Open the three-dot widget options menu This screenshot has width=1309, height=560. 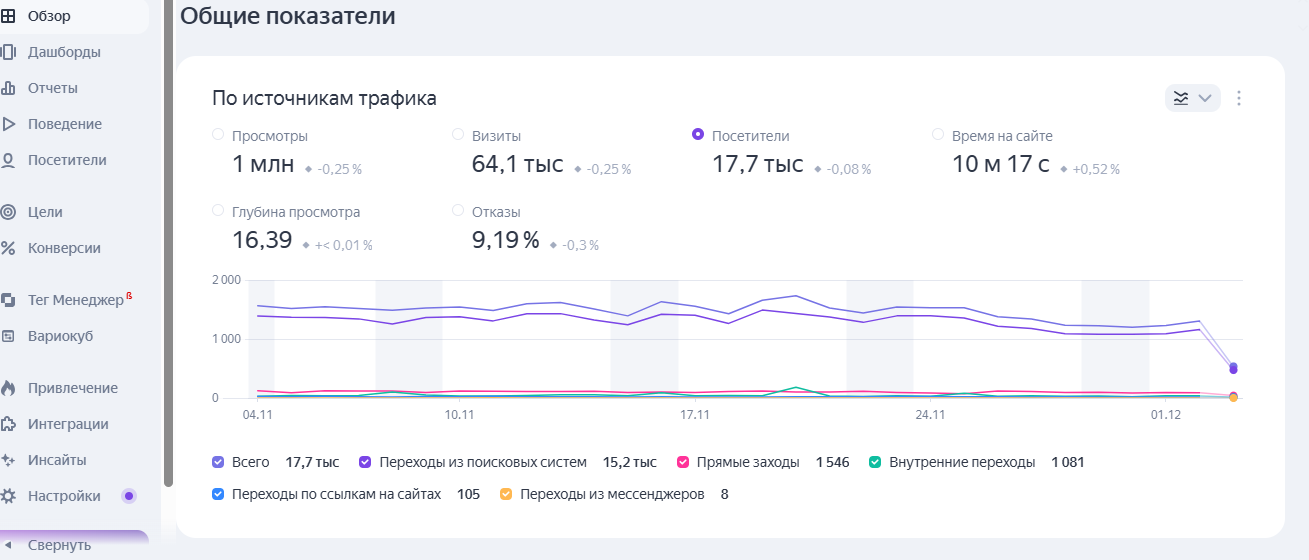pos(1239,98)
